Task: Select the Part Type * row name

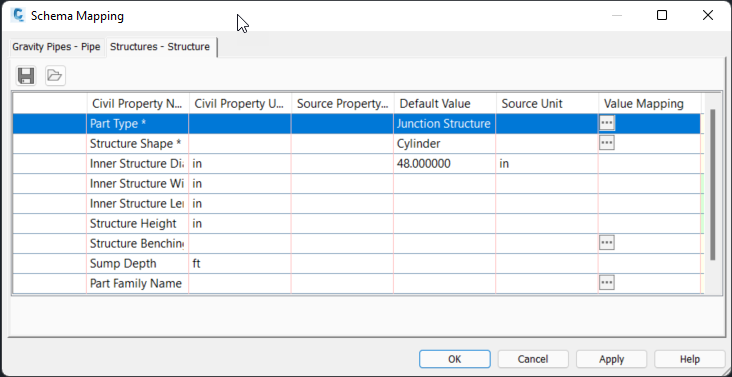Action: pyautogui.click(x=138, y=124)
